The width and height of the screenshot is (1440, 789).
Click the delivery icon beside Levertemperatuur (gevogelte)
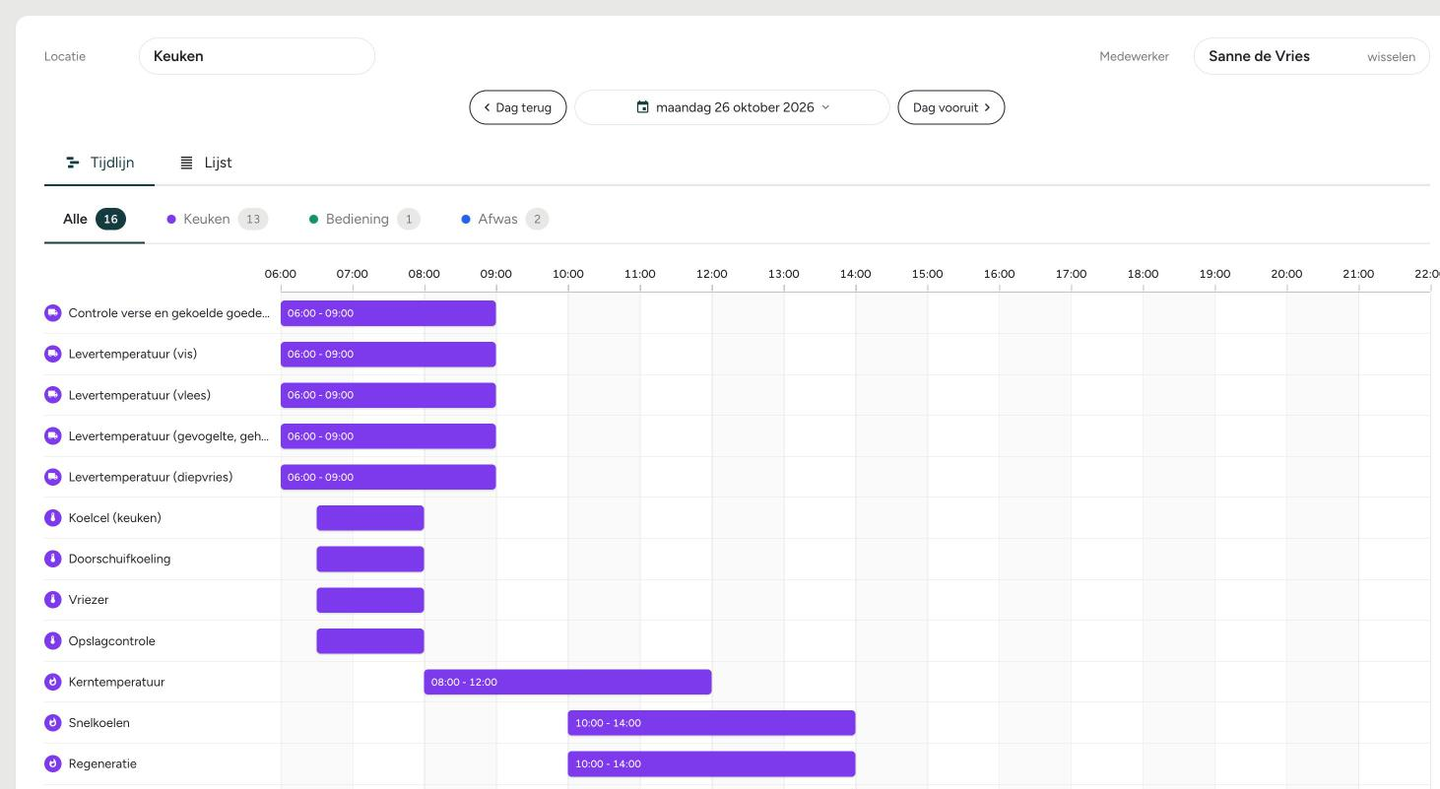click(53, 436)
